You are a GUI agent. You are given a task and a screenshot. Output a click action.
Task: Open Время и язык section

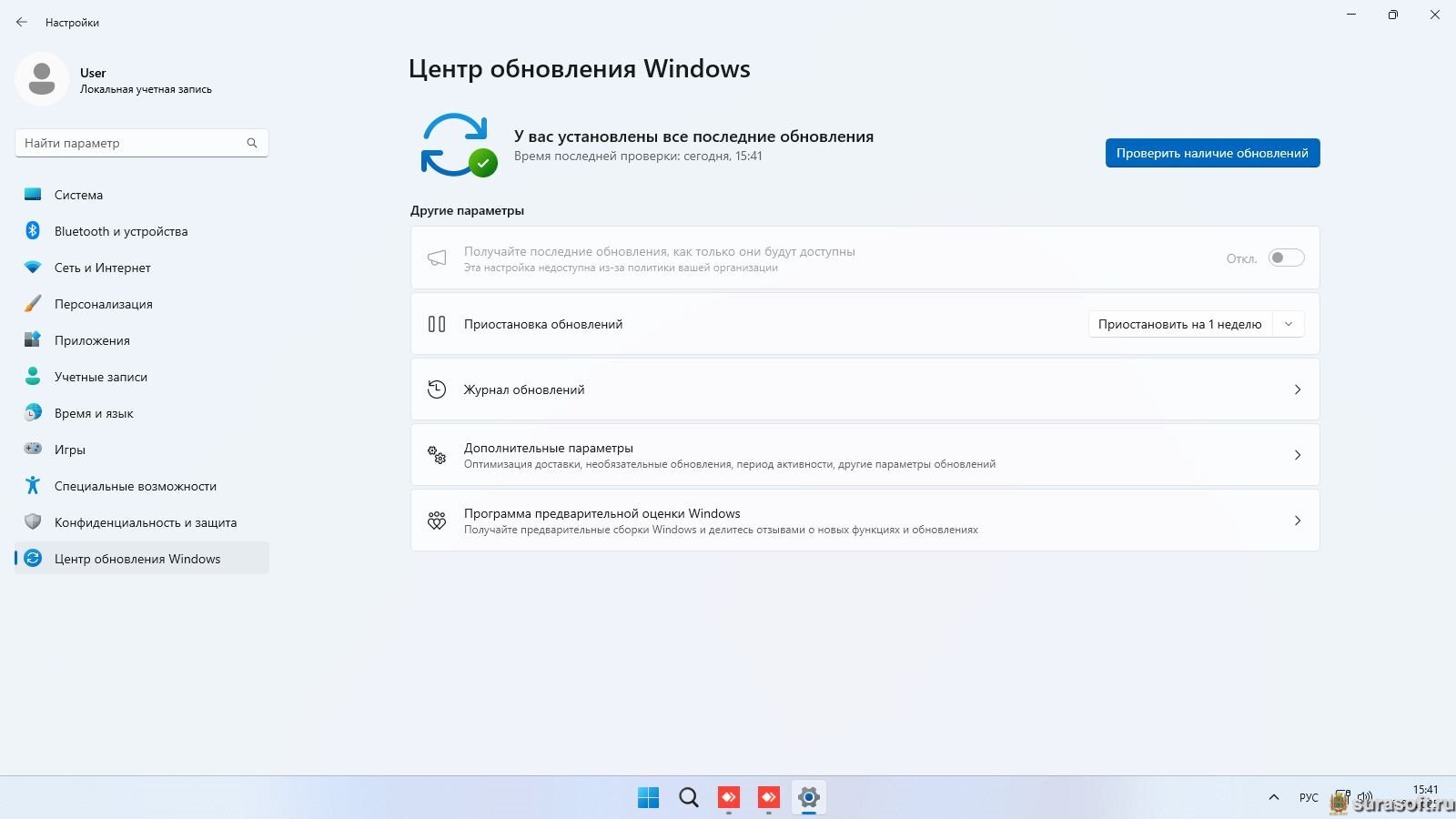(142, 412)
